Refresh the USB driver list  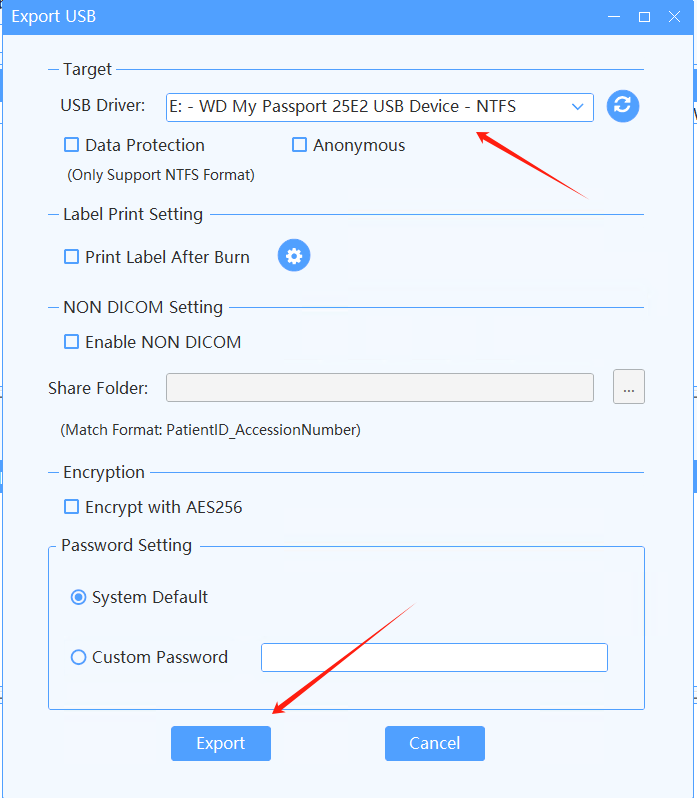click(x=623, y=106)
